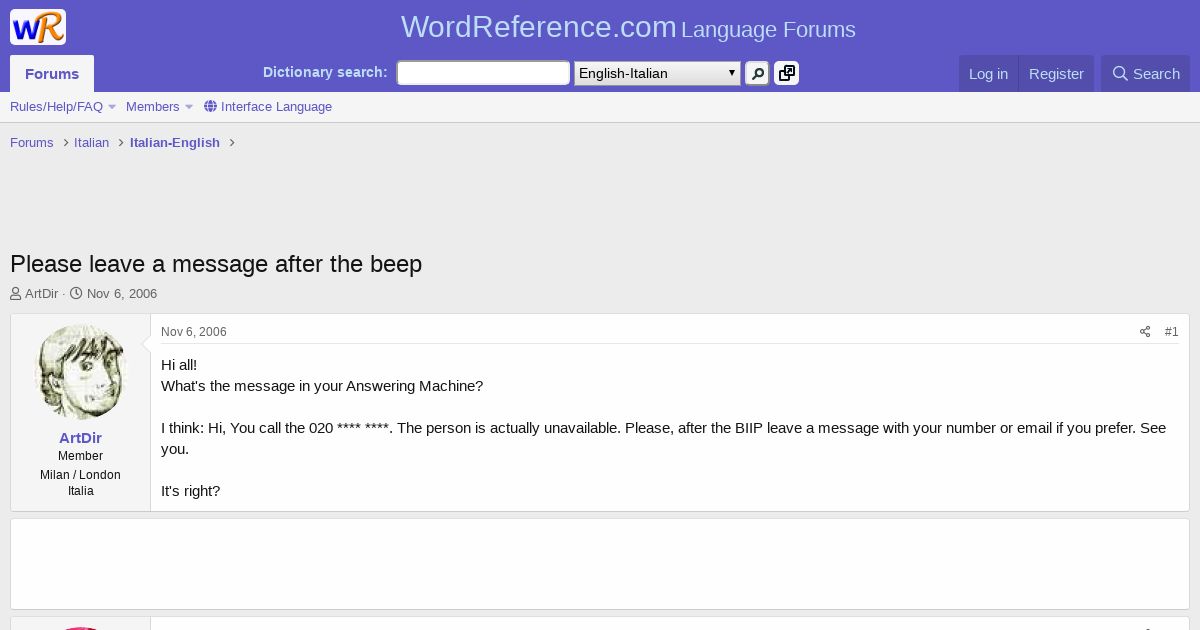Expand the Rules/Help/FAQ menu arrow
This screenshot has height=630, width=1200.
112,107
